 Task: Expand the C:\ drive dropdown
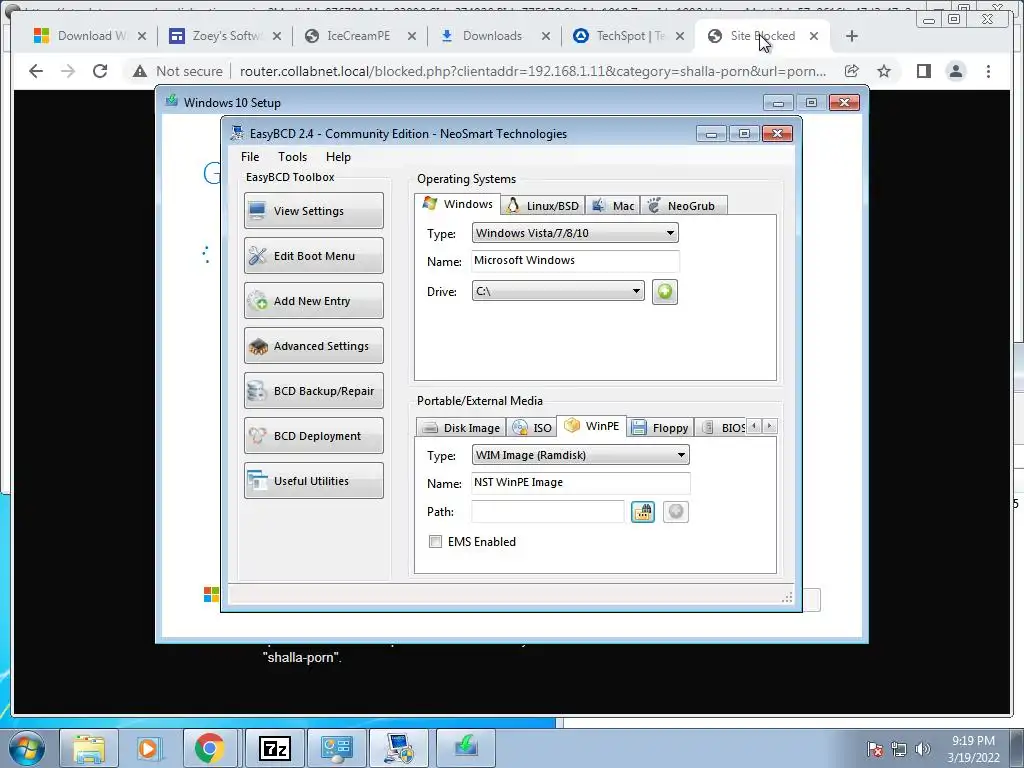(558, 291)
